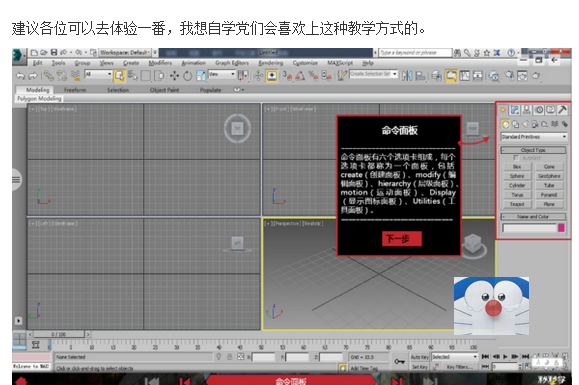Click the Mirror tool icon

click(x=407, y=76)
